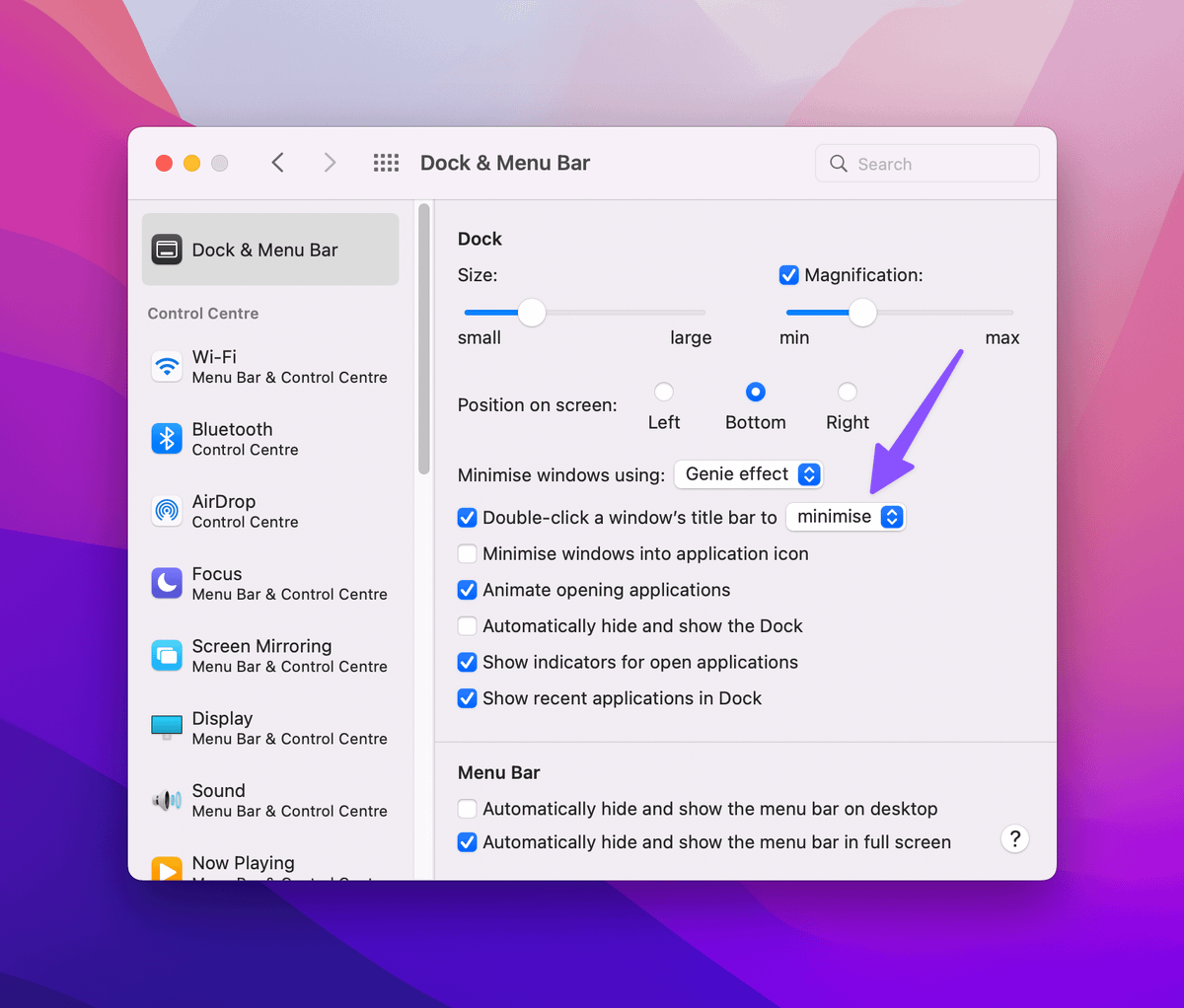Open the Genie effect dropdown
This screenshot has width=1184, height=1008.
coord(748,474)
